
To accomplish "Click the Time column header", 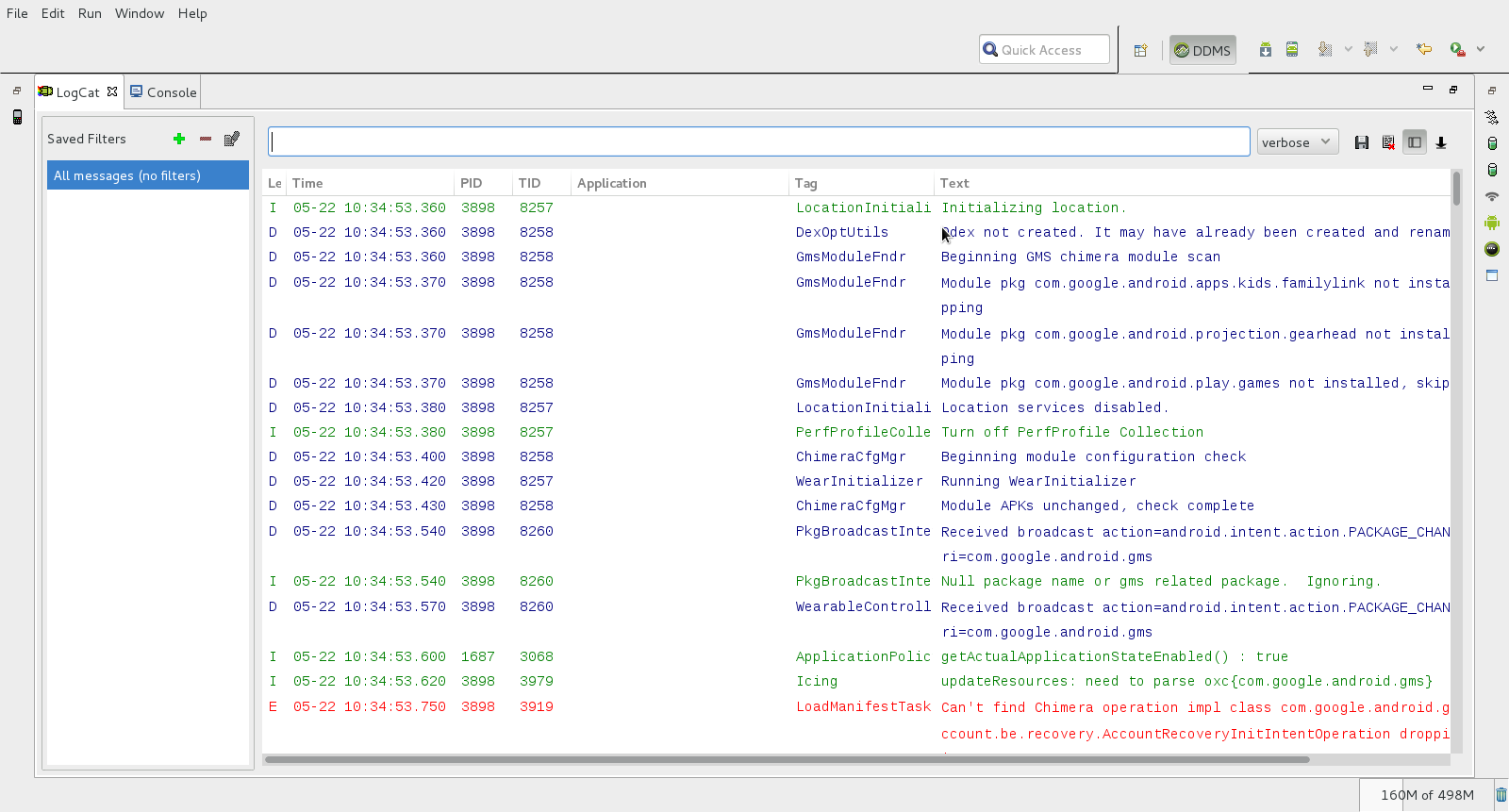I will point(371,183).
